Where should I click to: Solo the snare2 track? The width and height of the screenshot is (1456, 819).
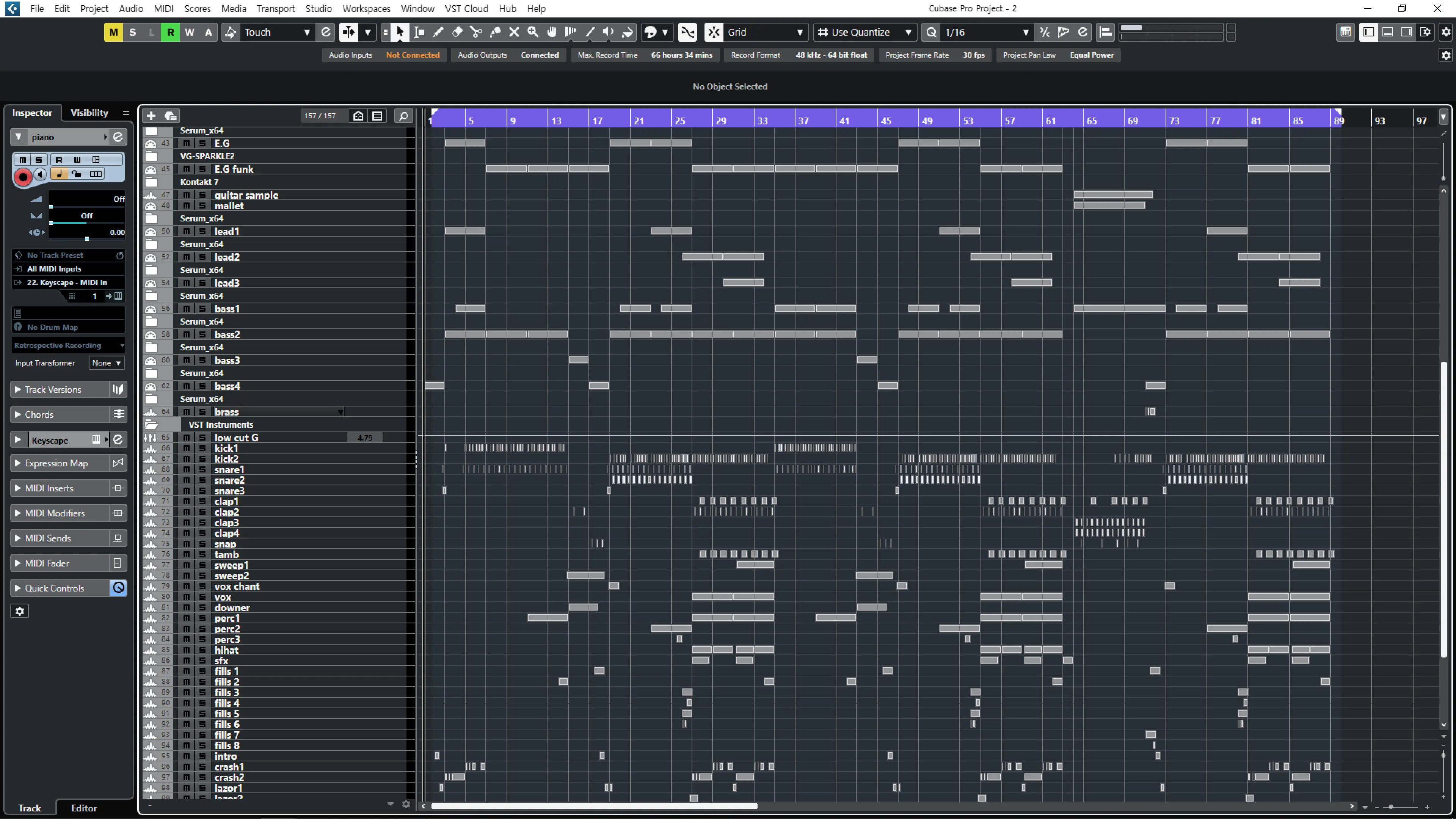point(202,480)
